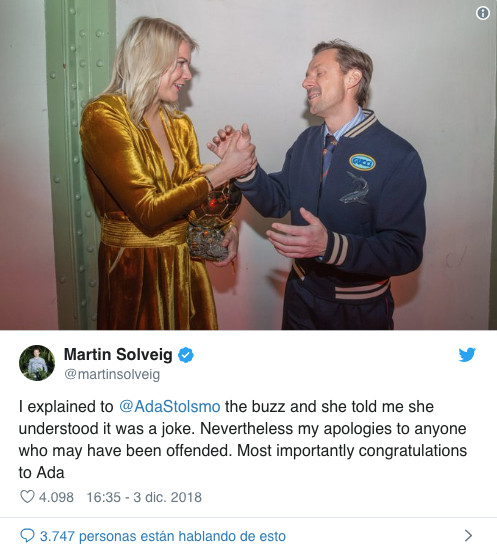Click the verified badge next to Martin Solveig
This screenshot has height=554, width=497.
coord(186,355)
